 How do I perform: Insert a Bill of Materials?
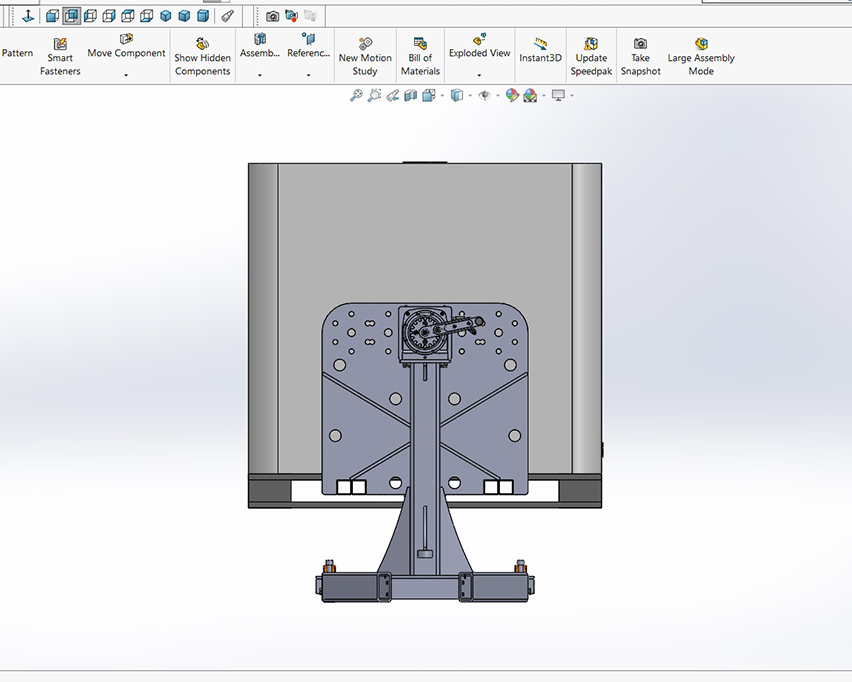tap(420, 57)
